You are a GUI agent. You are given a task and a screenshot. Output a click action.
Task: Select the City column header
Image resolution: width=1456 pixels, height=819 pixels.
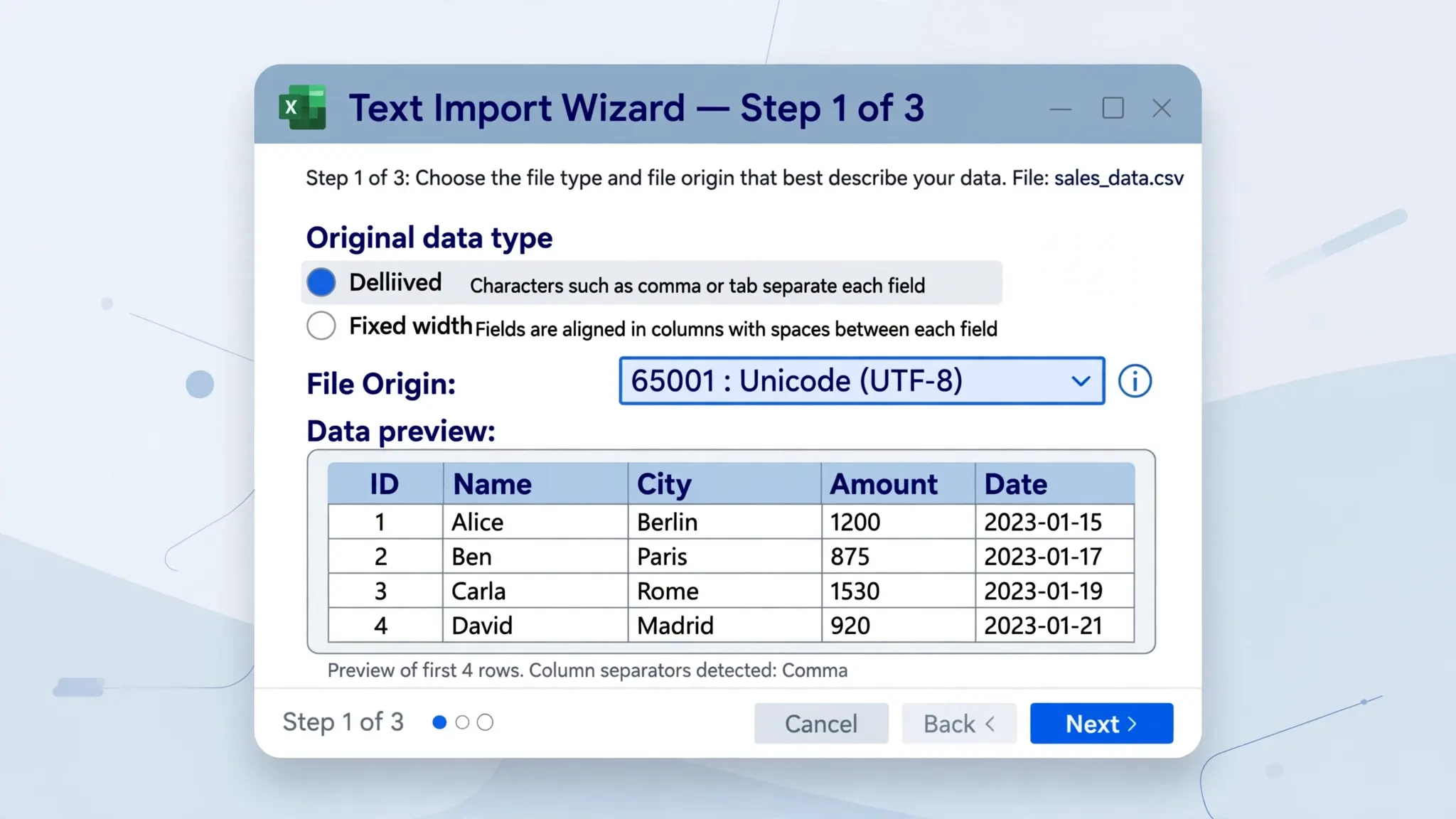(724, 483)
